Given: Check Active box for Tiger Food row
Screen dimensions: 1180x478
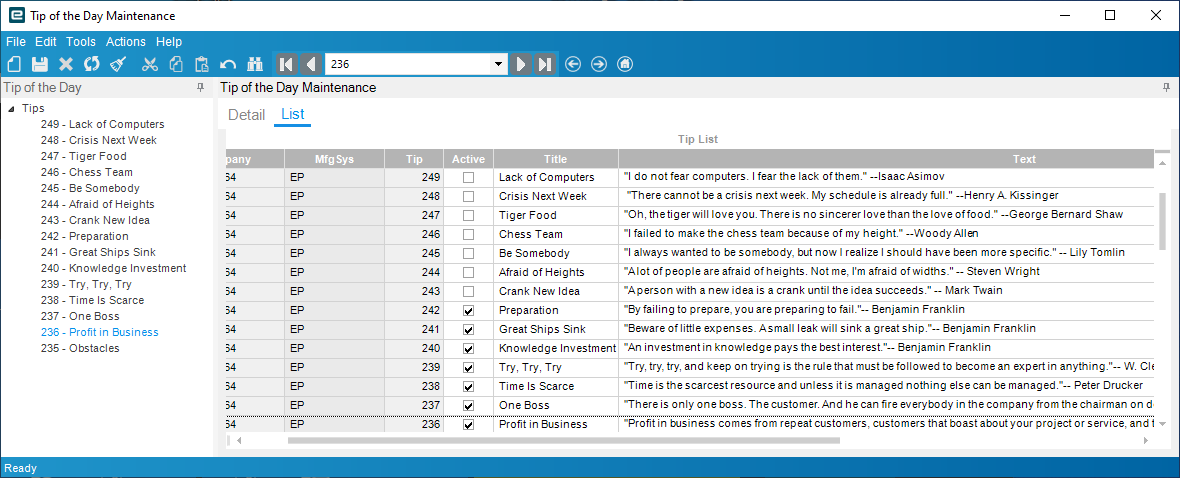Looking at the screenshot, I should pos(468,215).
